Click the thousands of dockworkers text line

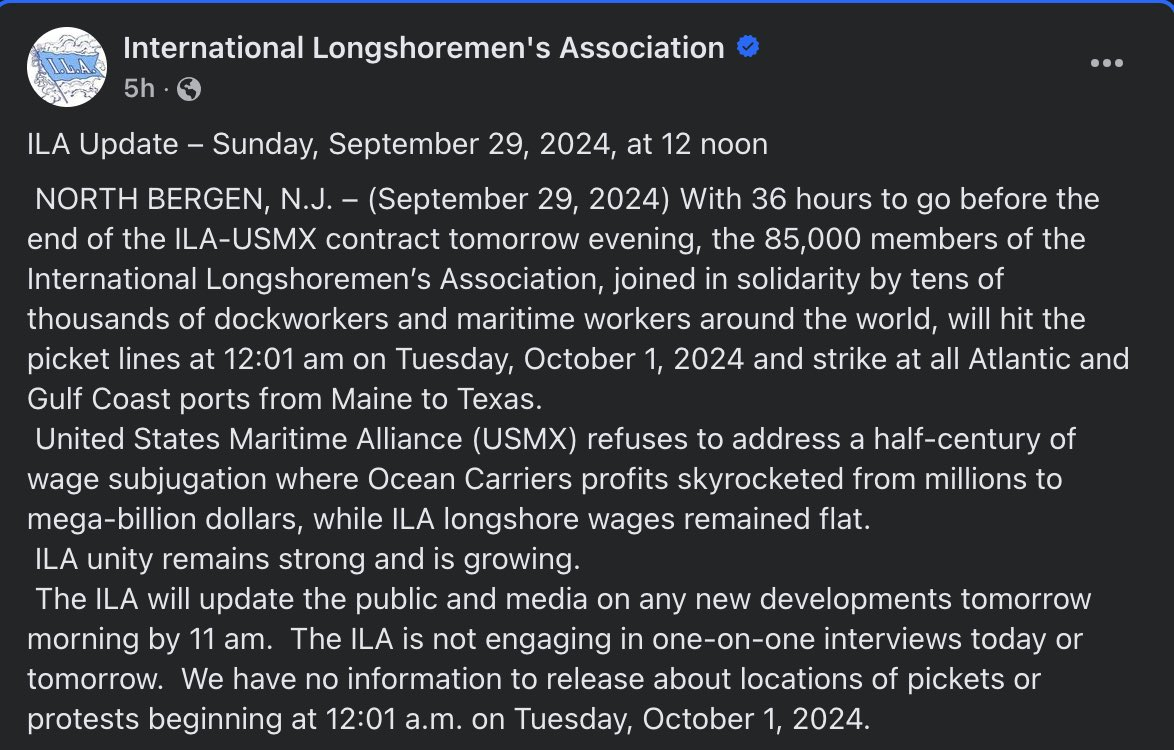(556, 319)
